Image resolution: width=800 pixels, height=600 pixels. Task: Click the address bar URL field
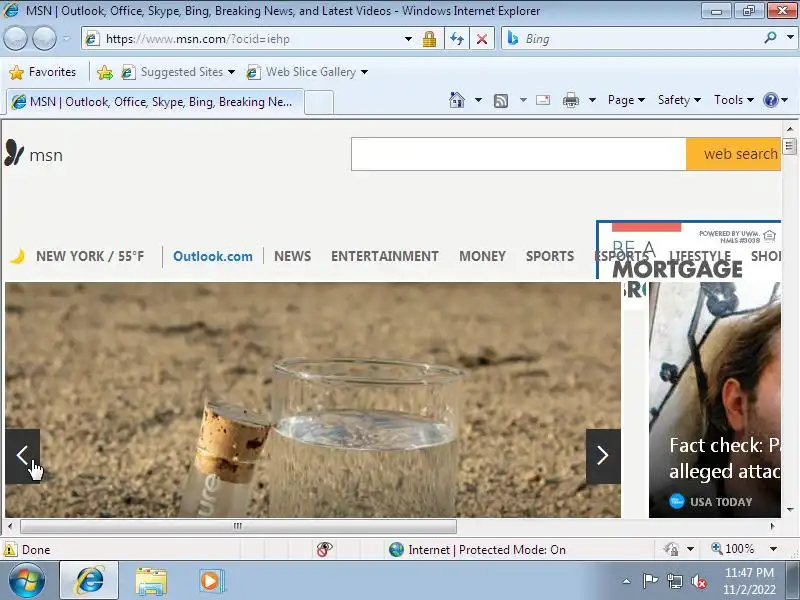point(245,39)
